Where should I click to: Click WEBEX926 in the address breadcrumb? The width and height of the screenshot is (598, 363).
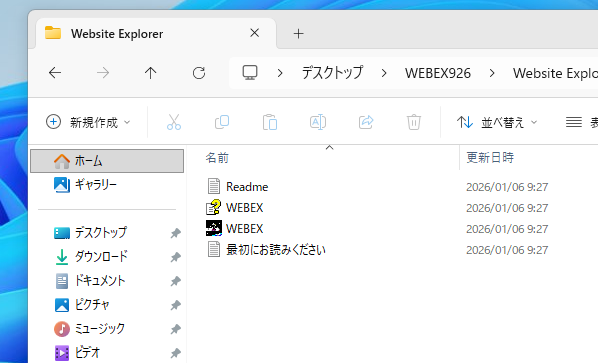(438, 73)
